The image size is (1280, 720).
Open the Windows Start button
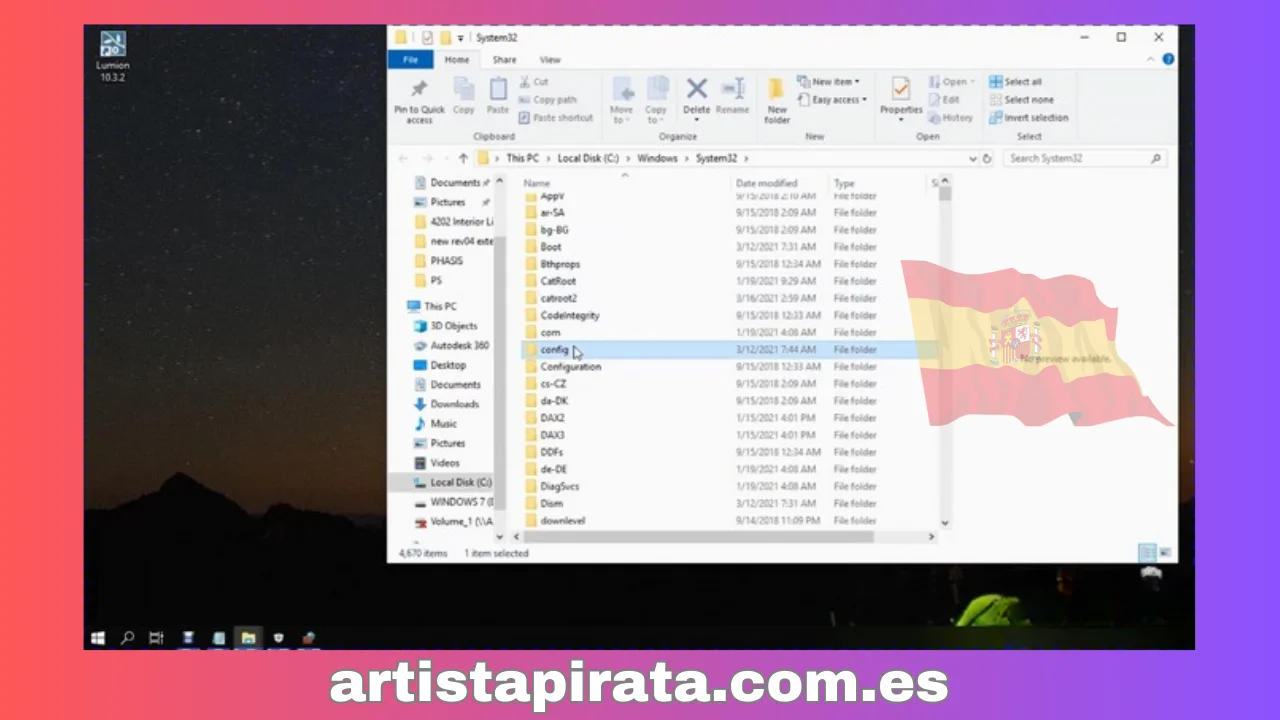98,637
